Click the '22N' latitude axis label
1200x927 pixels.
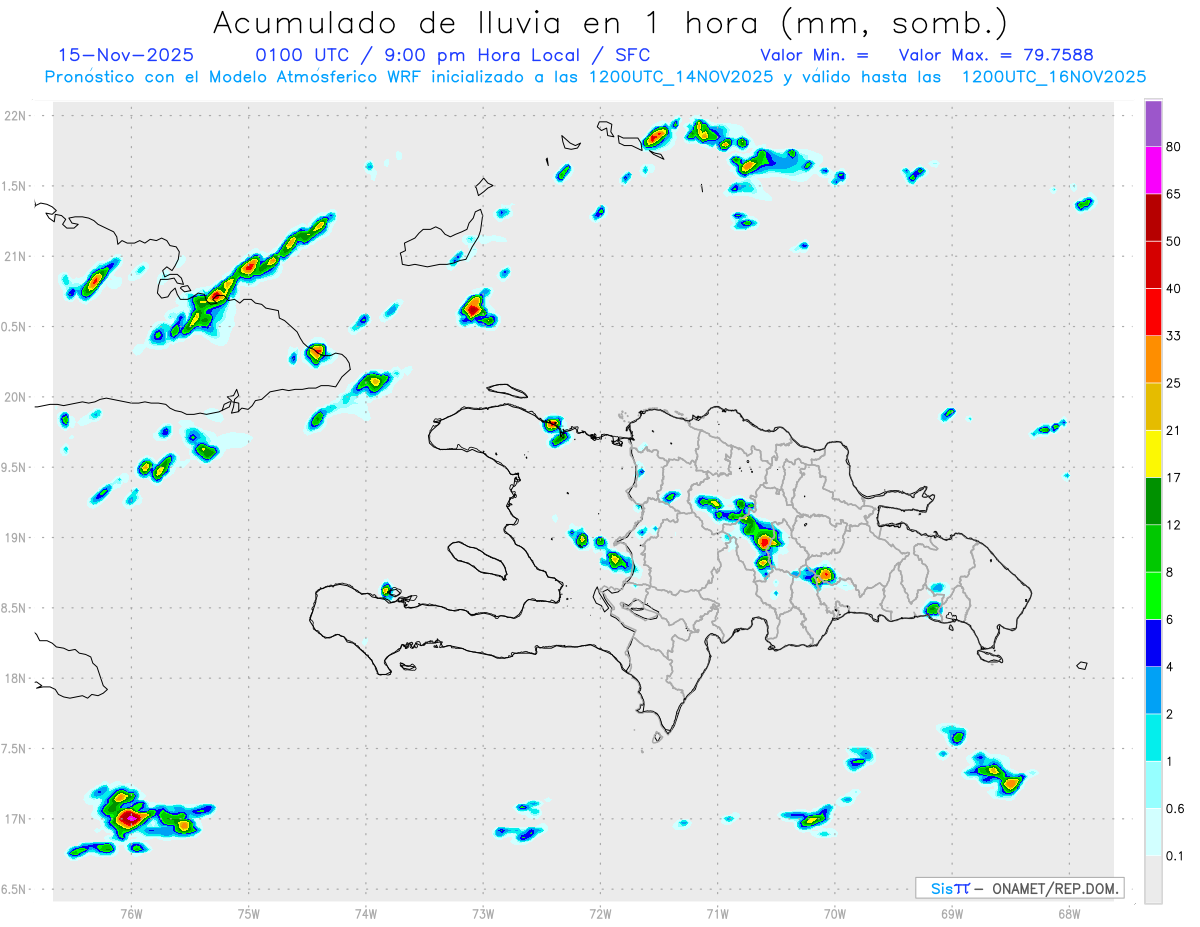[x=15, y=116]
